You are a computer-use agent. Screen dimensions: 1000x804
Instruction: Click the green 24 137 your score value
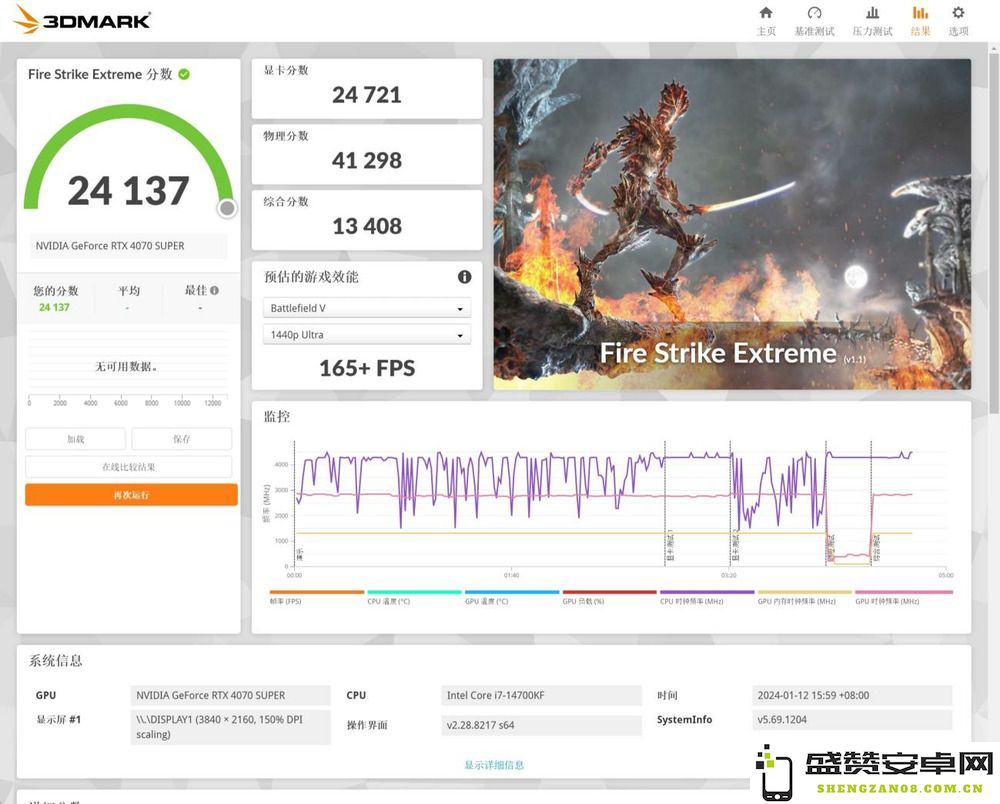pos(54,307)
